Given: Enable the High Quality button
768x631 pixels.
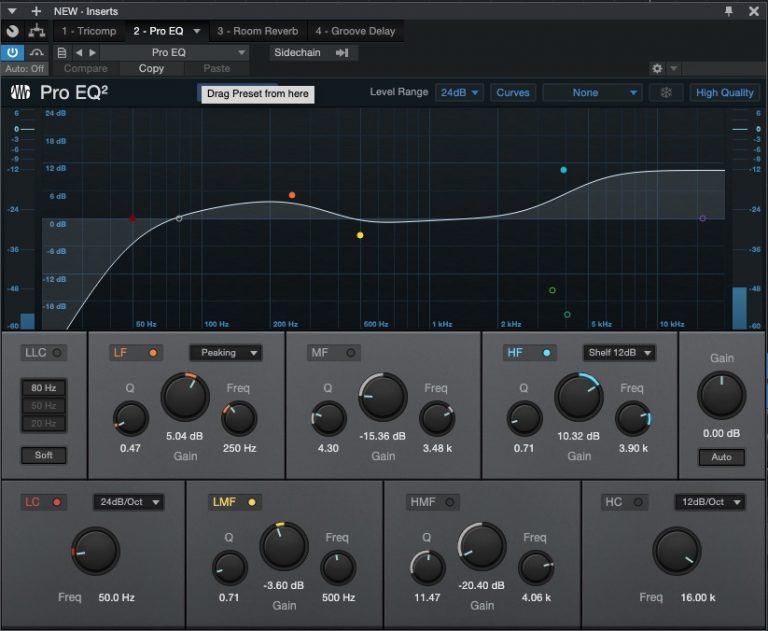Looking at the screenshot, I should 725,93.
